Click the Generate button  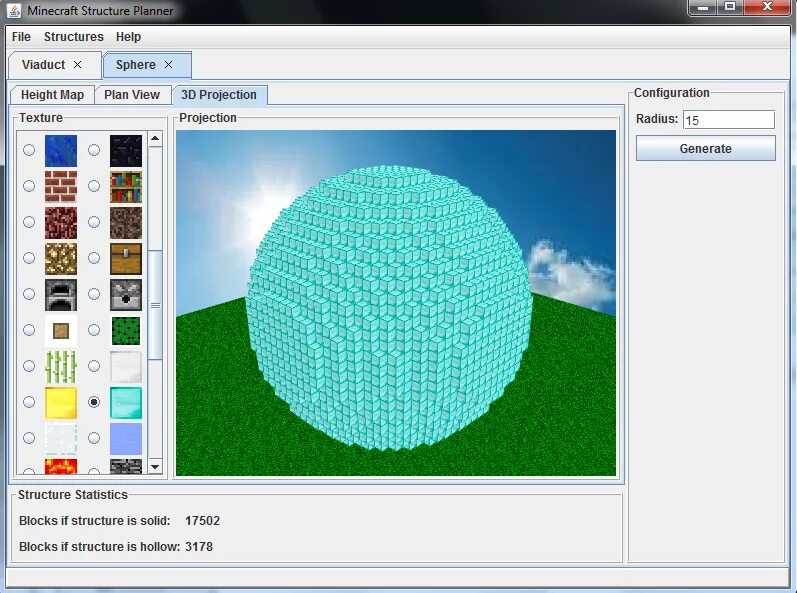tap(706, 148)
